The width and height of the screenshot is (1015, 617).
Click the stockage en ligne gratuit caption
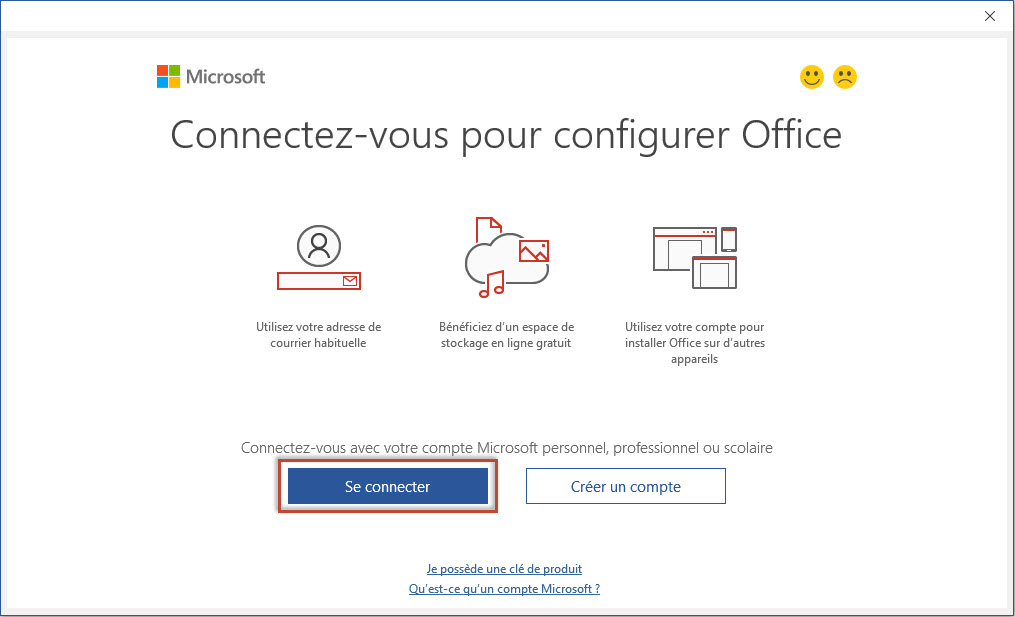coord(506,343)
